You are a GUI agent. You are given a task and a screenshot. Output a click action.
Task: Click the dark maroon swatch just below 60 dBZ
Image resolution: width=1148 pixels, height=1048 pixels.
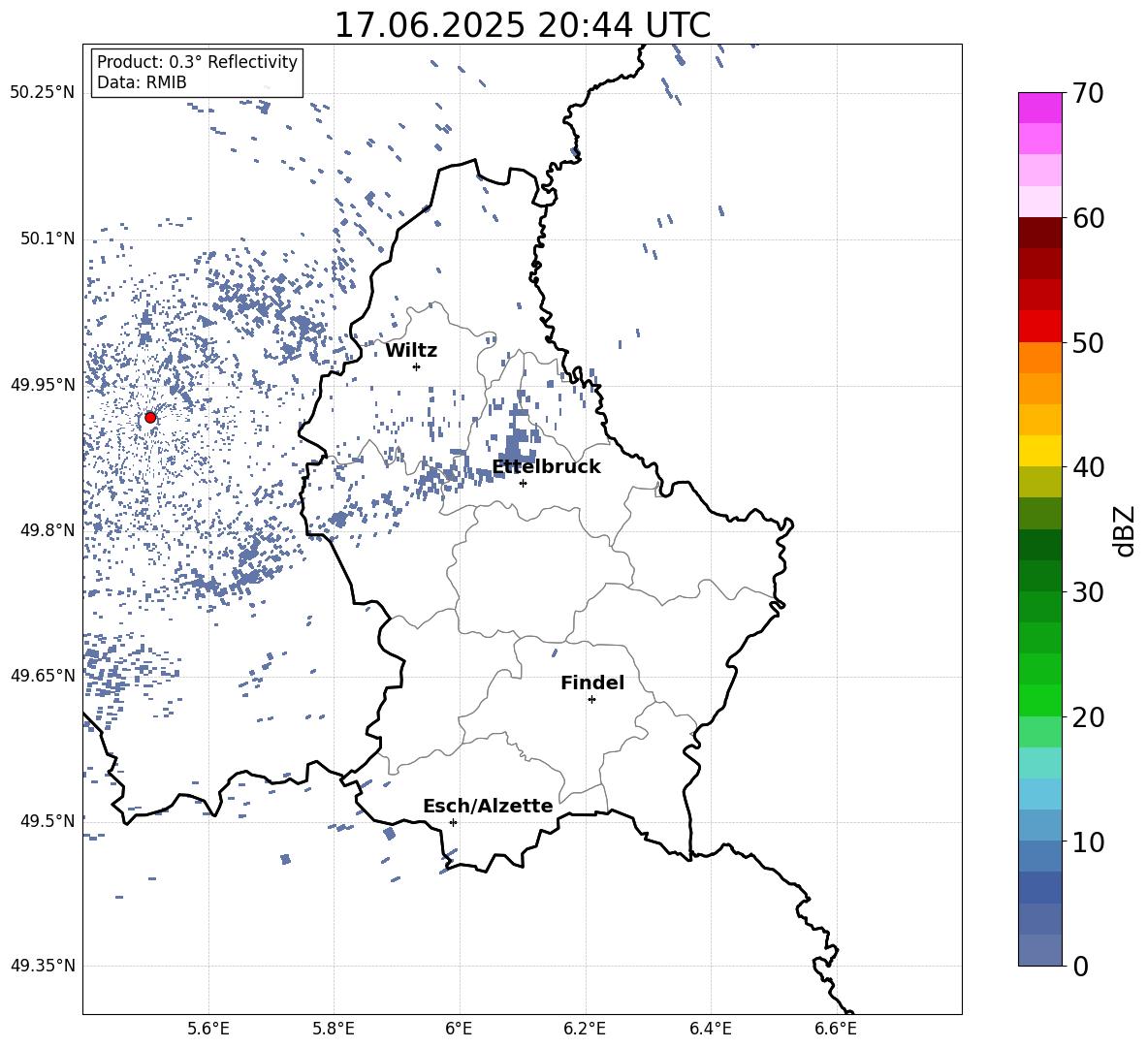pos(1039,233)
